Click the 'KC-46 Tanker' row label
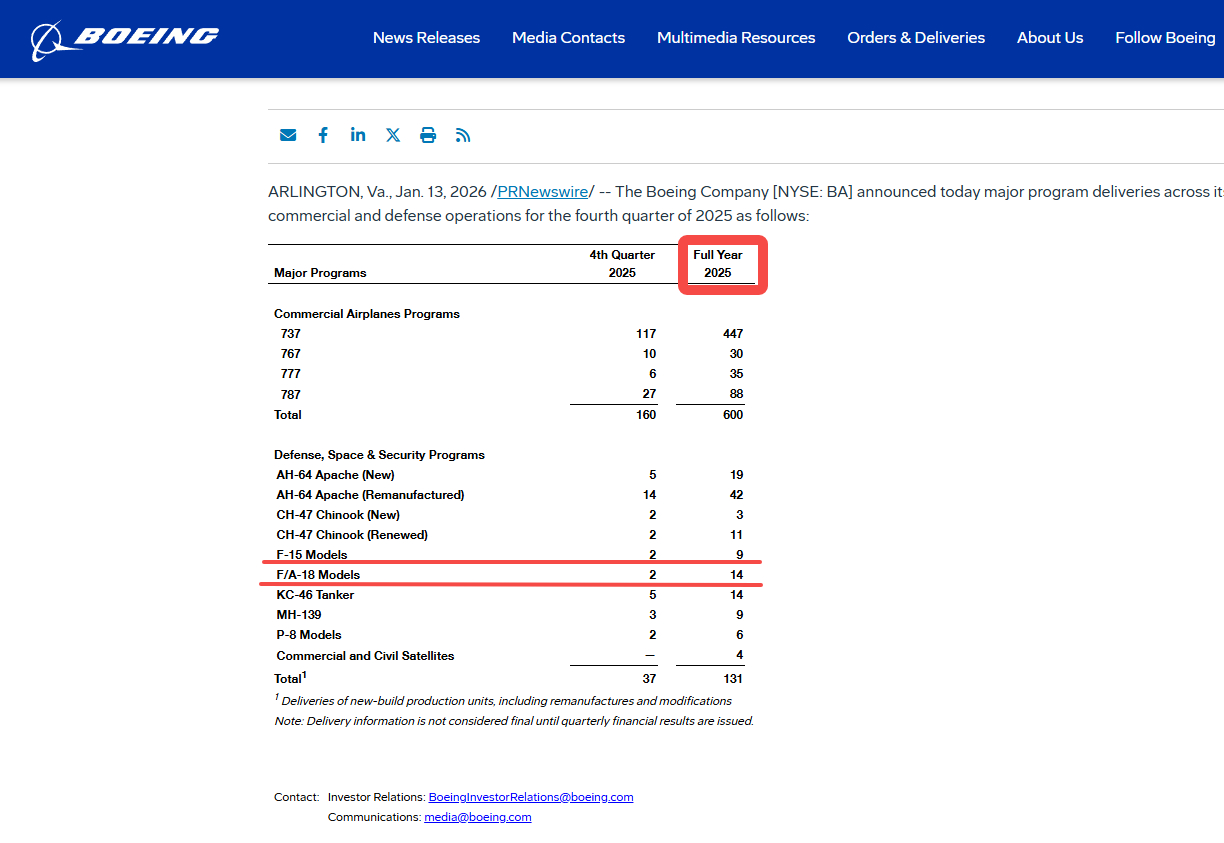Viewport: 1224px width, 843px height. [315, 595]
